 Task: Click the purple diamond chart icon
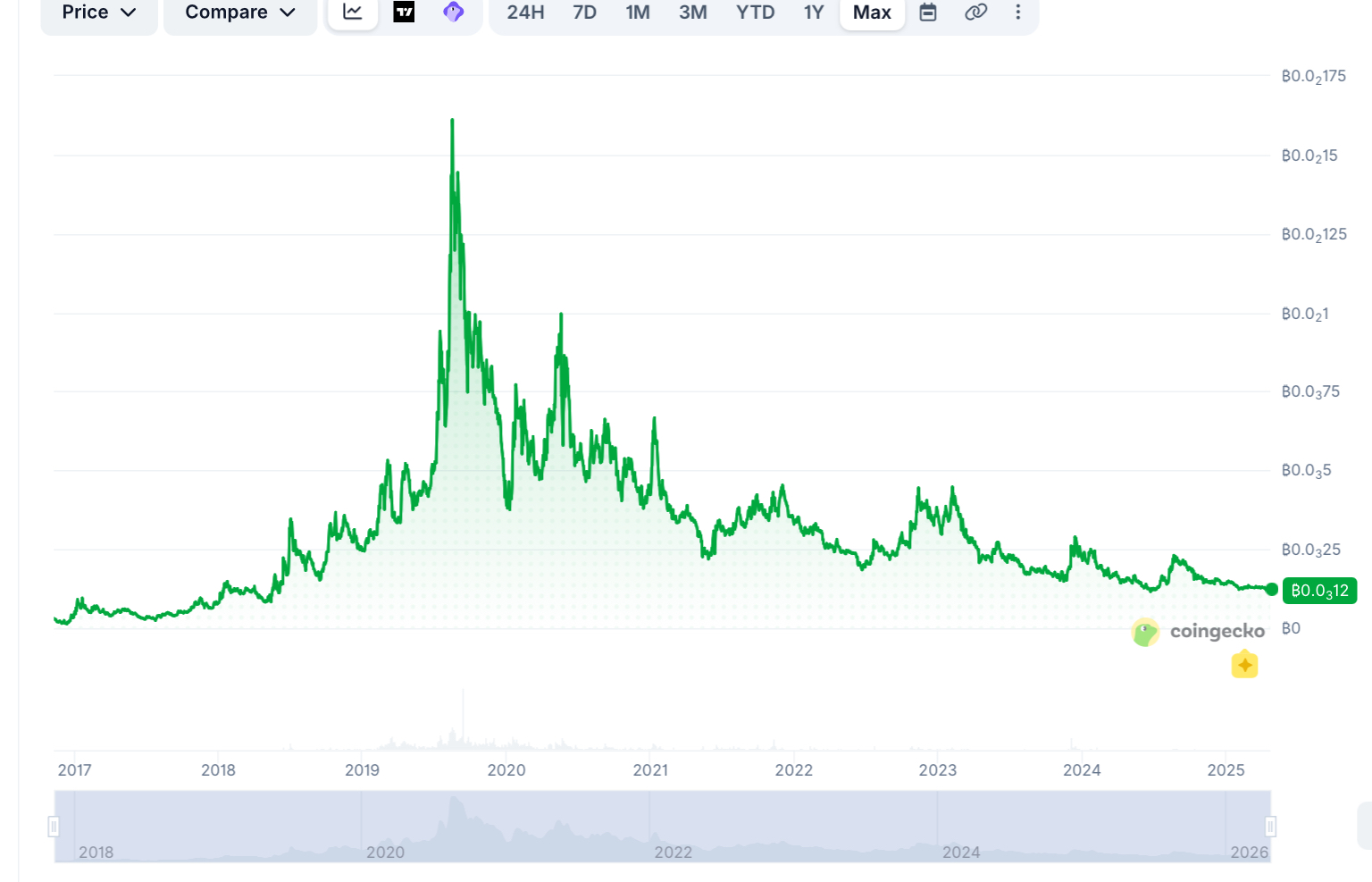(454, 13)
